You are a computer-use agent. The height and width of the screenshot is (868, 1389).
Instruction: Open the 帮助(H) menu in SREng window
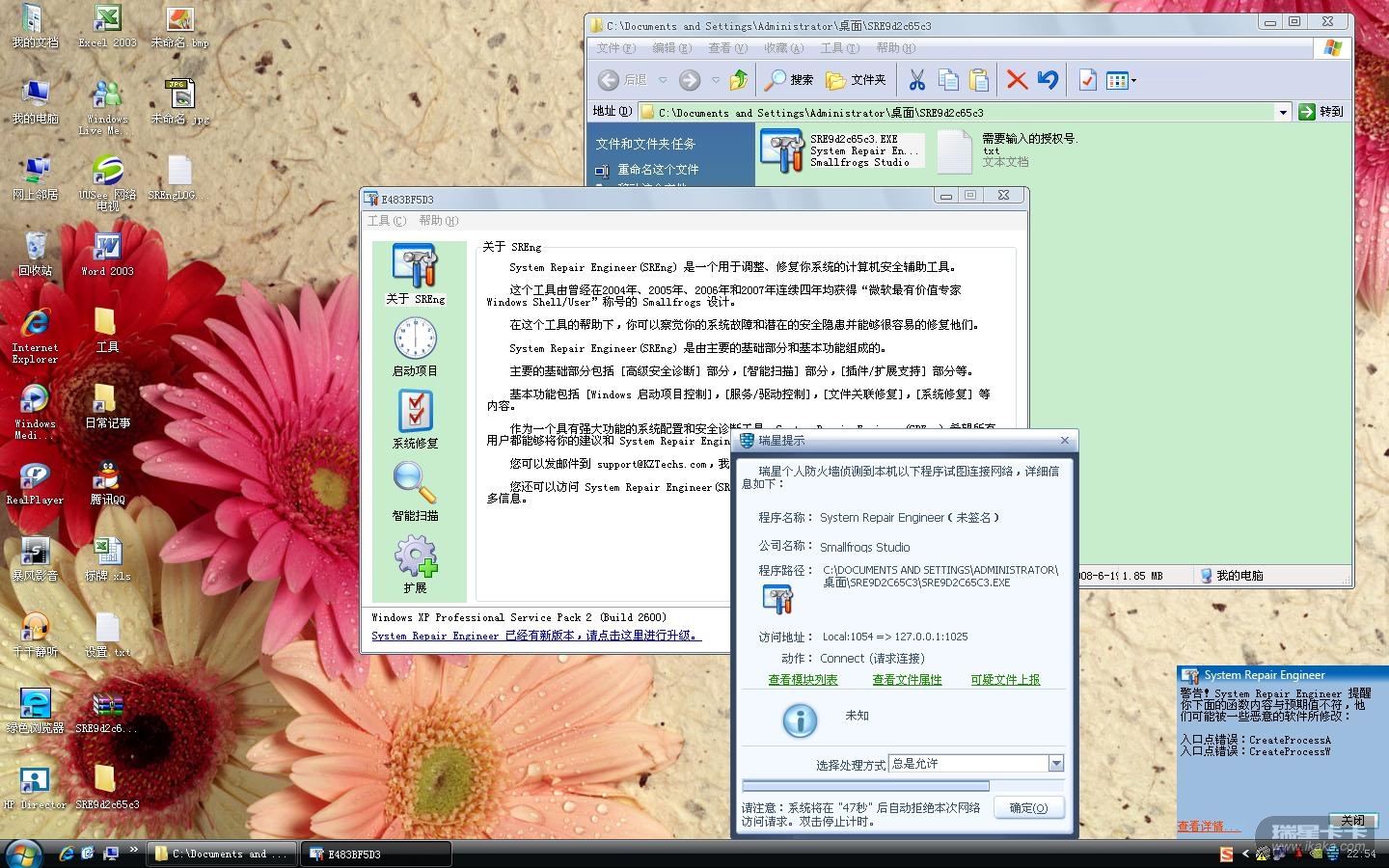[x=438, y=221]
